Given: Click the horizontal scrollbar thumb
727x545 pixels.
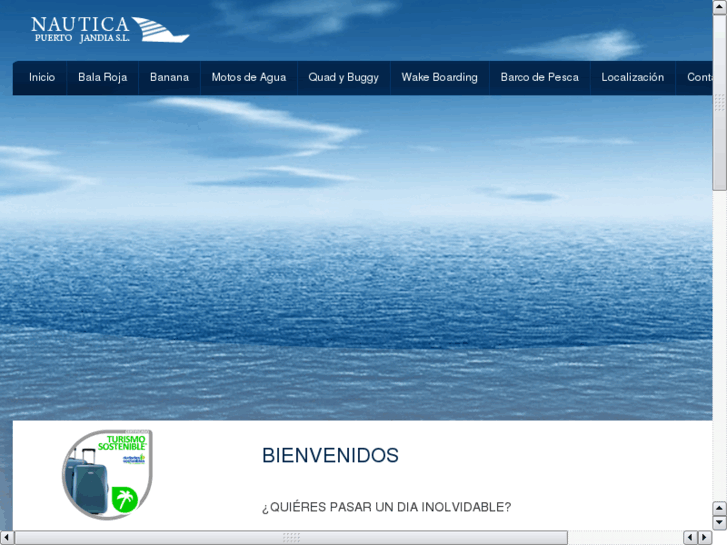Looking at the screenshot, I should [x=291, y=537].
